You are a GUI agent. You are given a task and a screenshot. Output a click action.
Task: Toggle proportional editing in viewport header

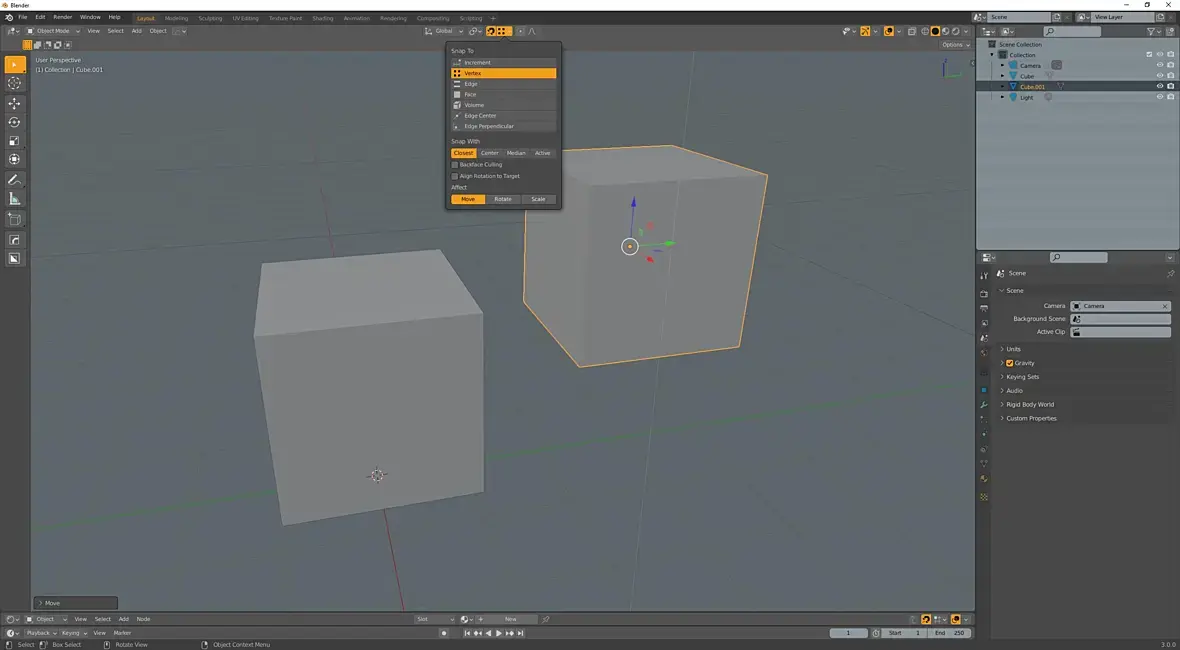click(x=520, y=32)
